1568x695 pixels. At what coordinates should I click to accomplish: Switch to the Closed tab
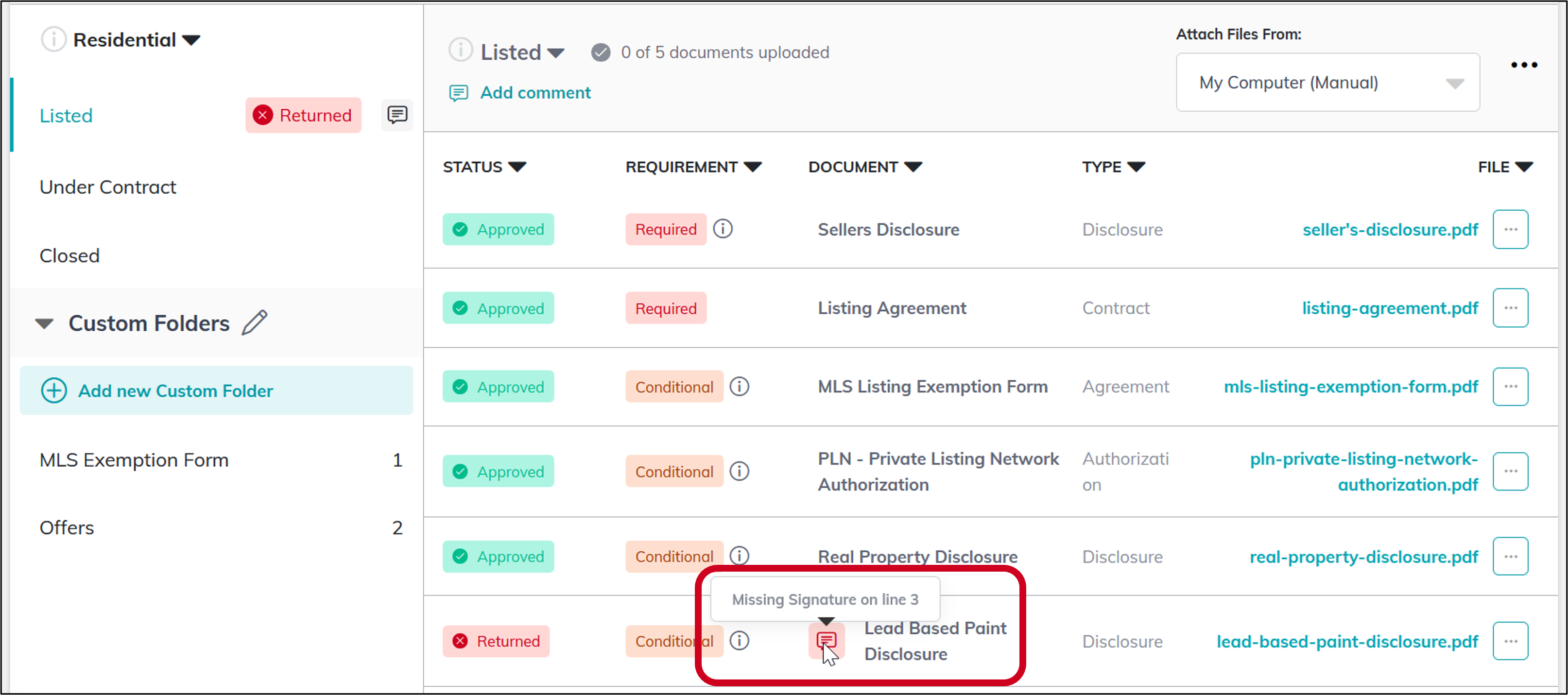tap(69, 255)
